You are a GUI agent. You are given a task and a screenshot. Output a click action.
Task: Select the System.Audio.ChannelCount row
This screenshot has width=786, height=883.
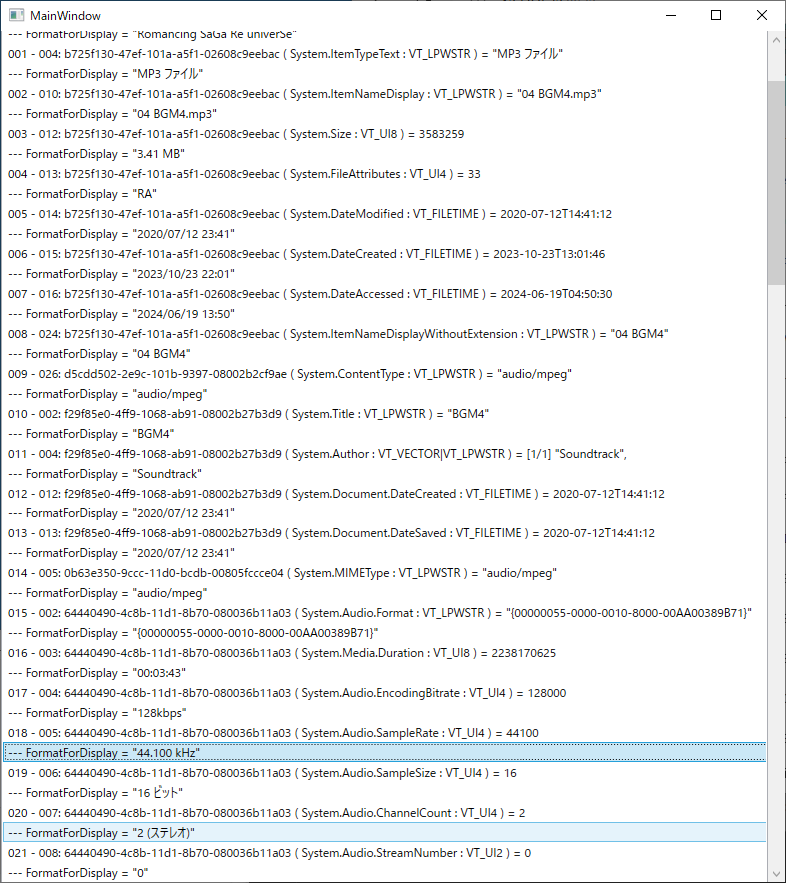[x=385, y=813]
